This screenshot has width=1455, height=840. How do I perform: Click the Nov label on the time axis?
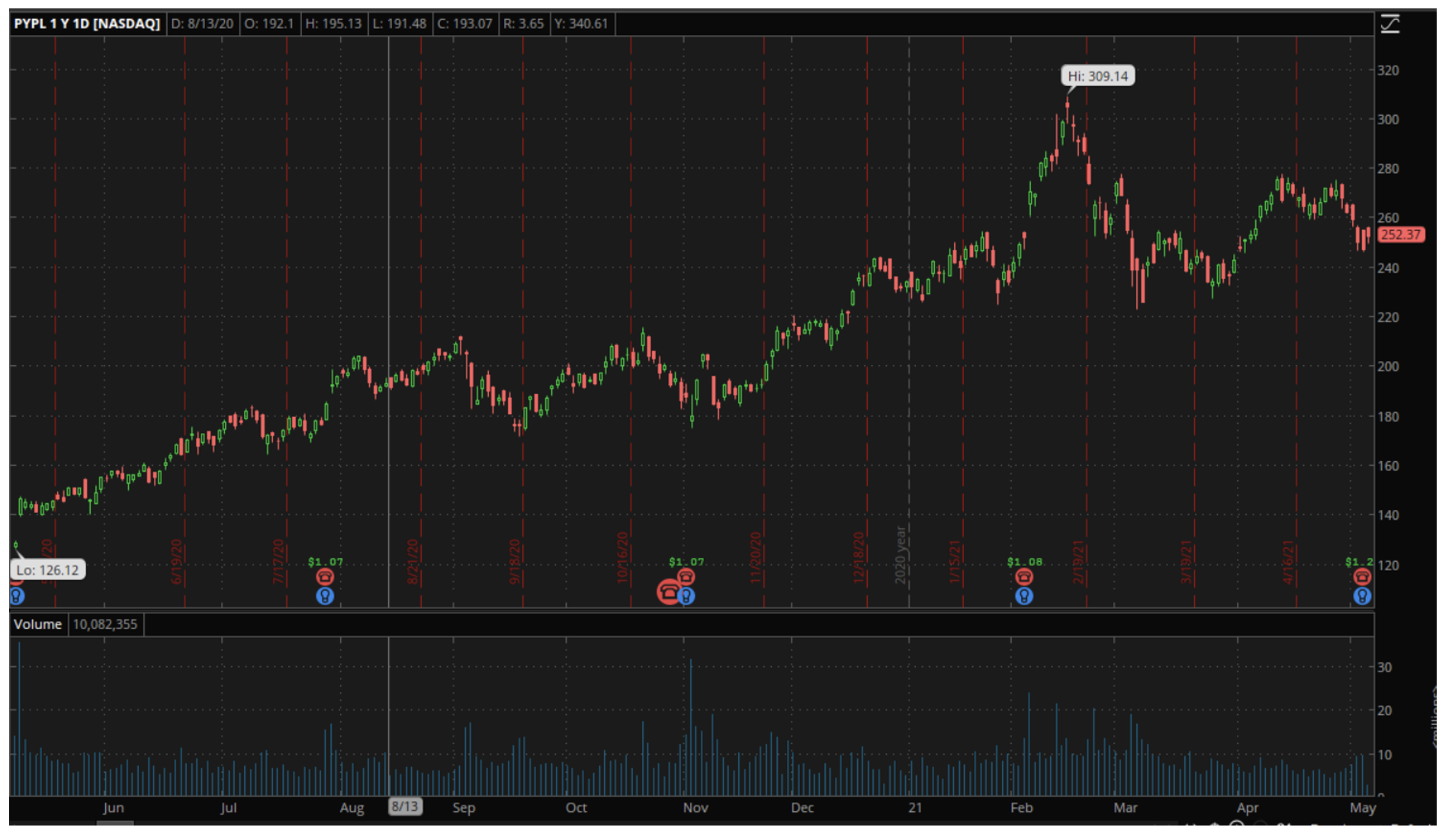coord(695,807)
